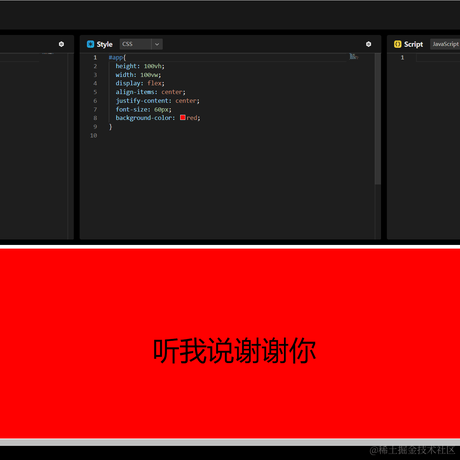Click the closing brace on line 9
This screenshot has width=460, height=460.
pyautogui.click(x=111, y=127)
